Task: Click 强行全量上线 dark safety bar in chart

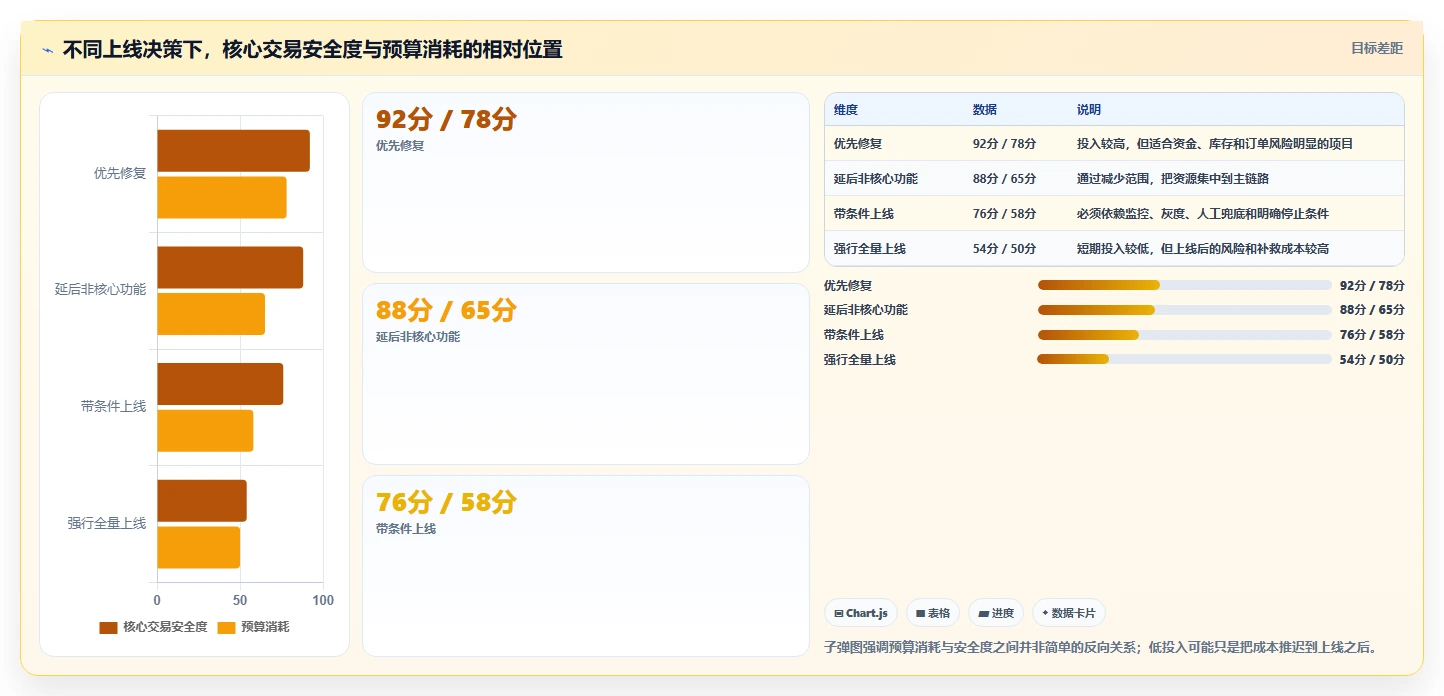Action: pos(202,501)
